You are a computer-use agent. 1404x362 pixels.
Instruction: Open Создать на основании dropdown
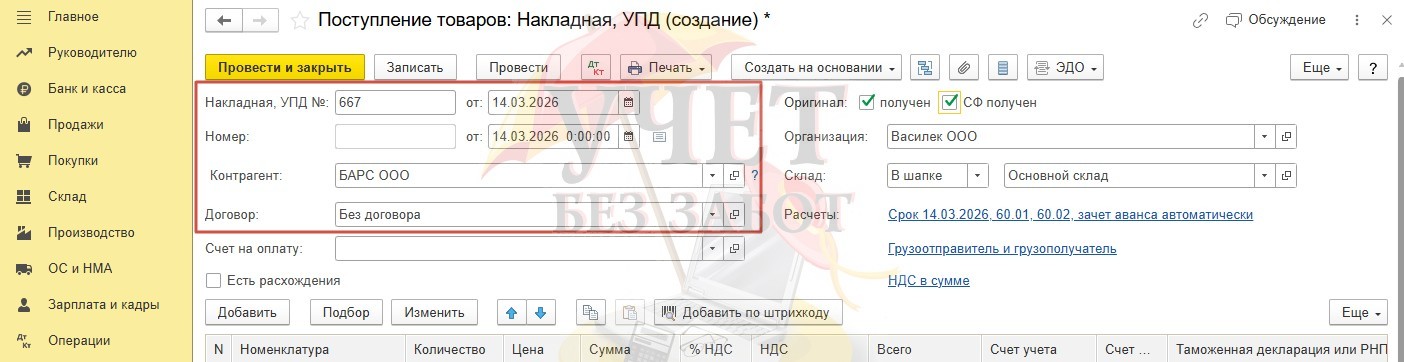816,67
